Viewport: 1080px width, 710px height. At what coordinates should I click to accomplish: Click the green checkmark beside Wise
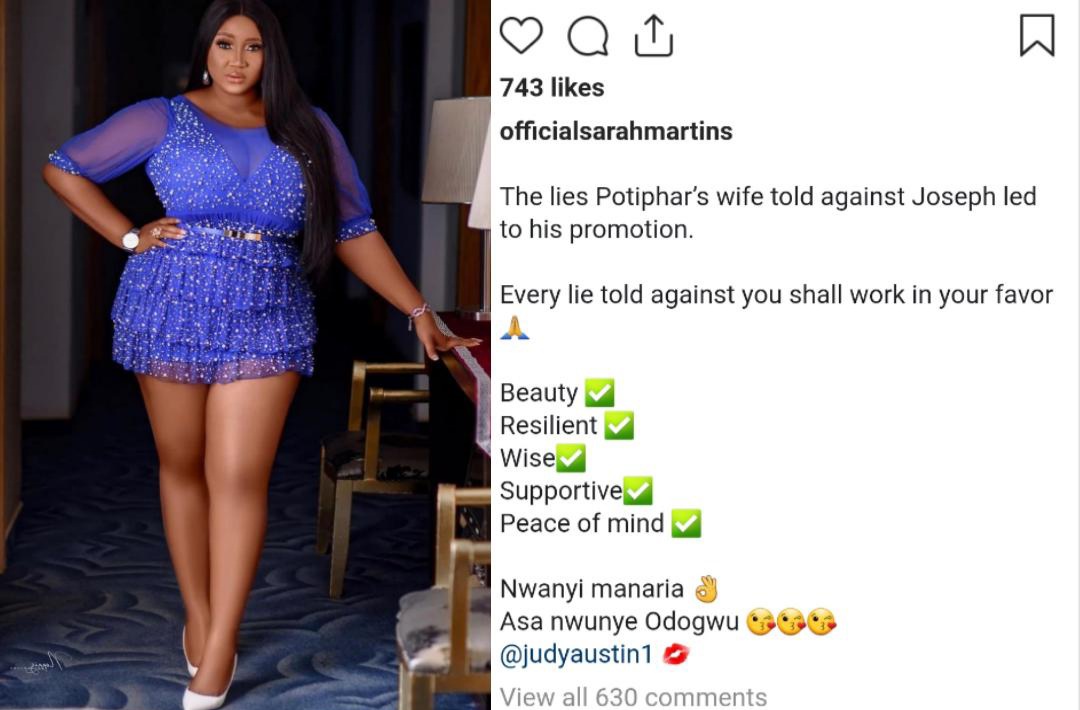click(570, 458)
